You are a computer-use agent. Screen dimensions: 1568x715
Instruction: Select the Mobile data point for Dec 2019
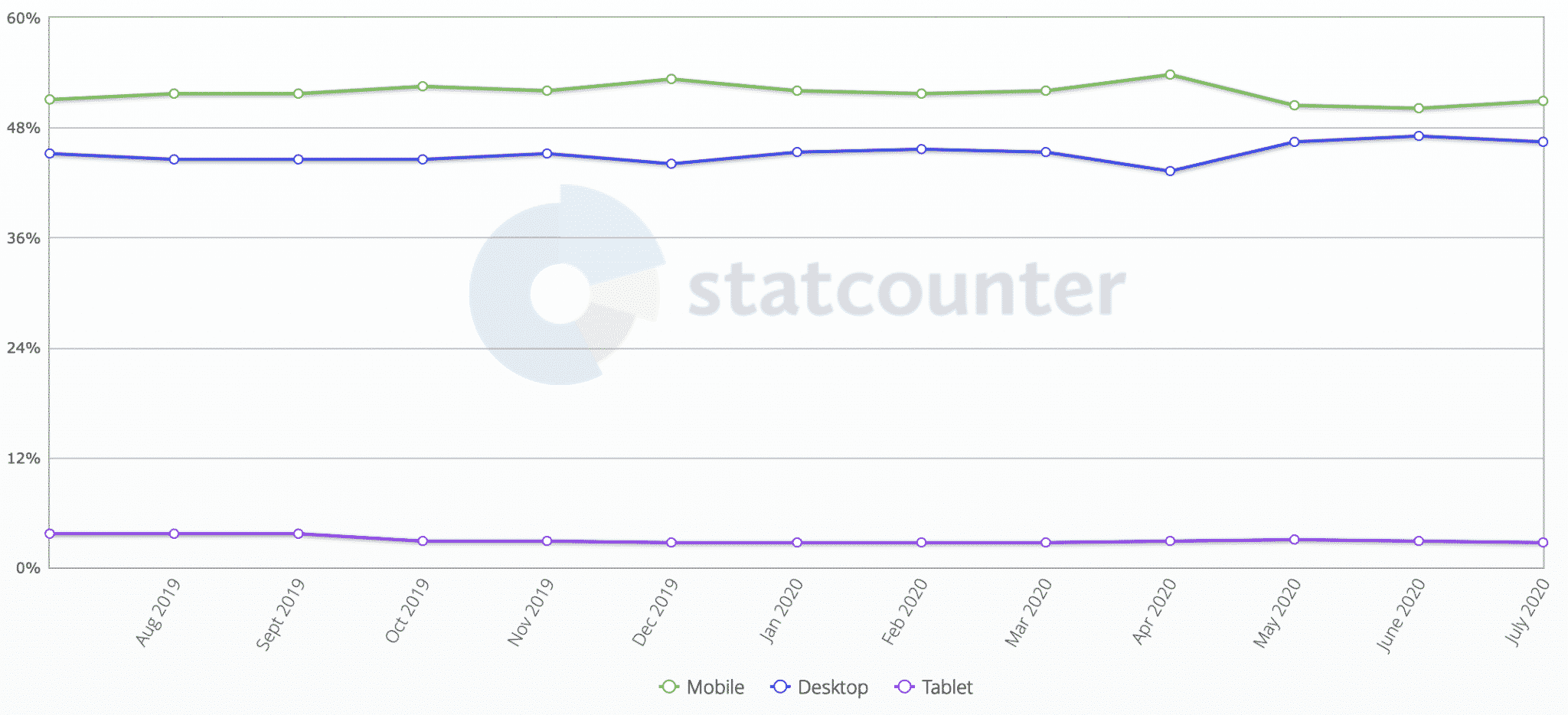(x=671, y=79)
